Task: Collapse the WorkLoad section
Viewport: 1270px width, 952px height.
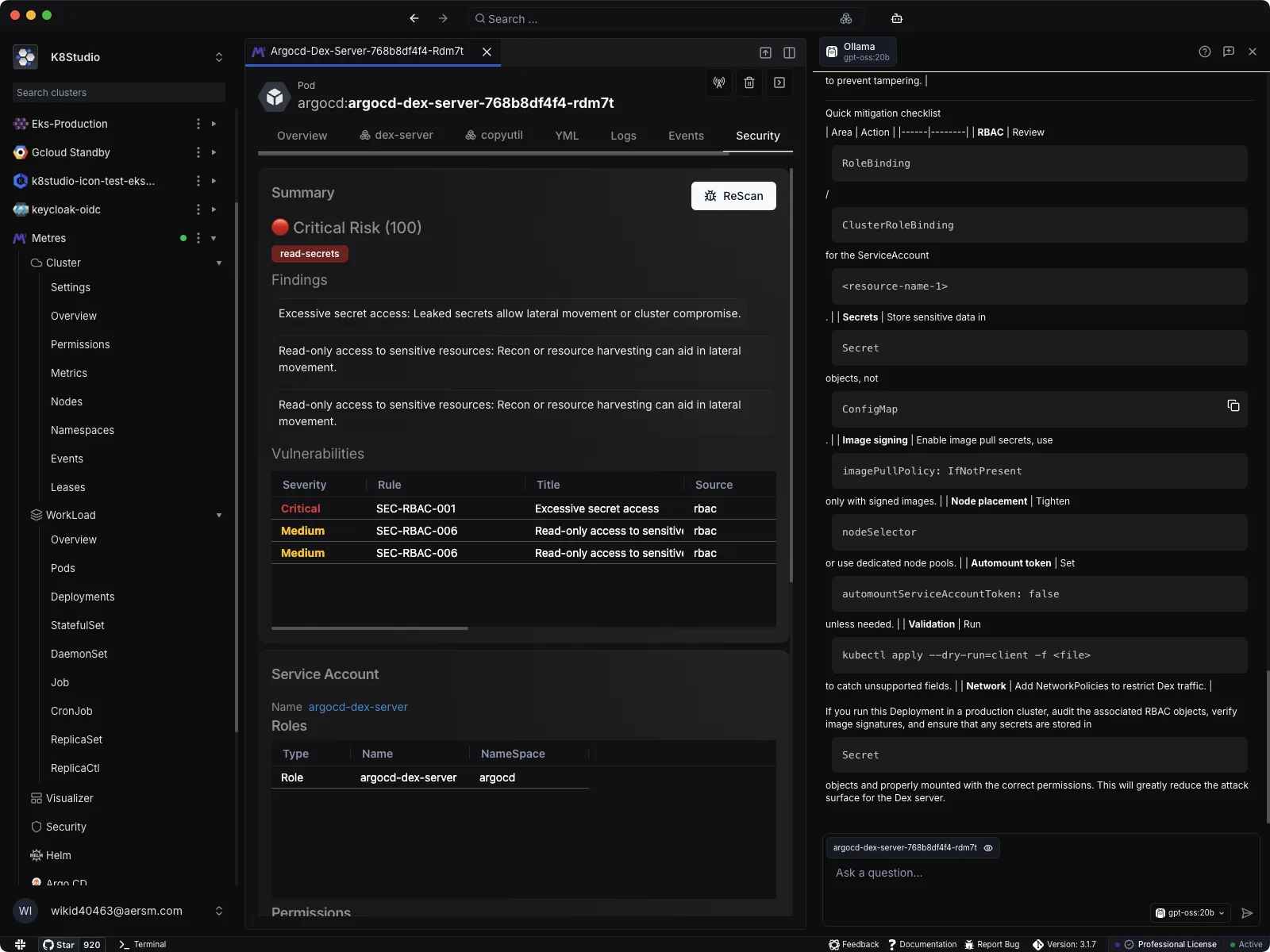Action: 219,515
